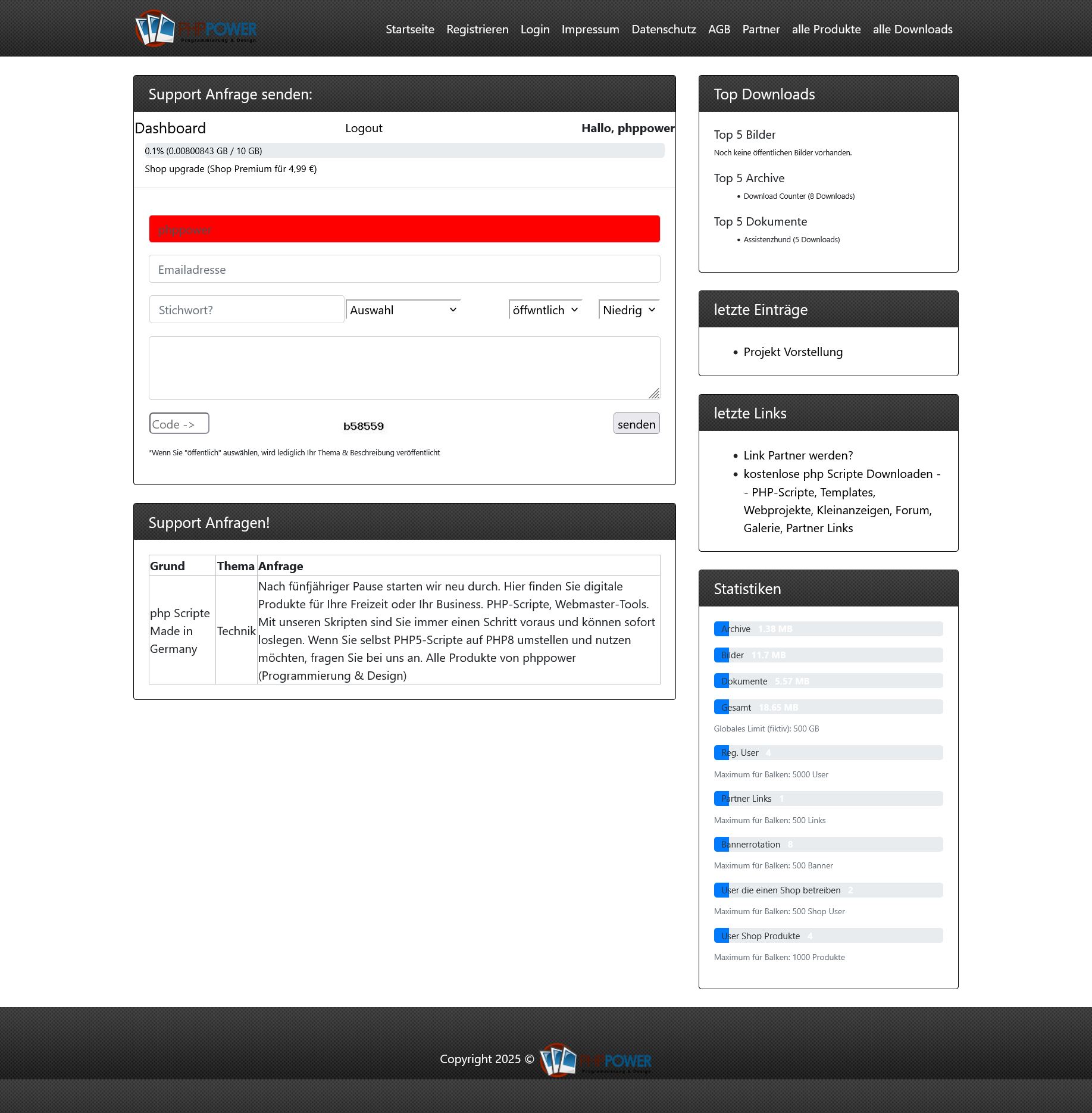
Task: Click the captcha code image b58559
Action: click(364, 426)
